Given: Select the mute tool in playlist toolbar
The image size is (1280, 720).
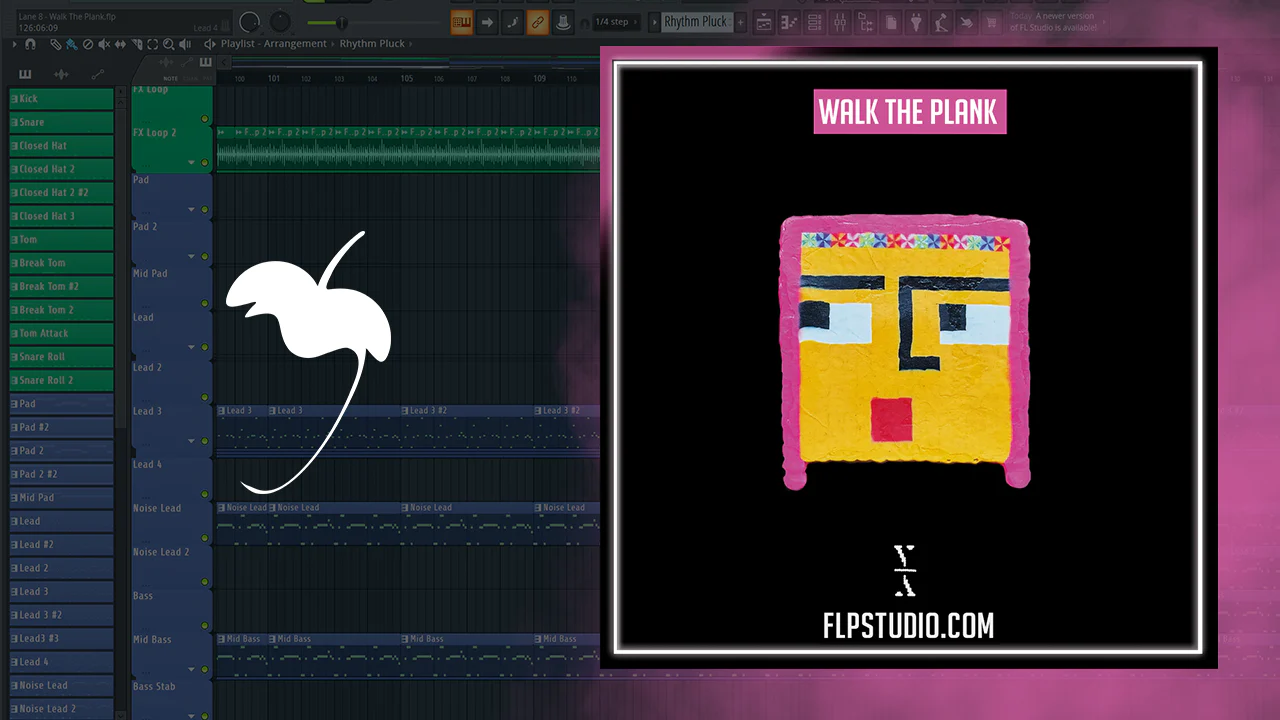Looking at the screenshot, I should (x=104, y=44).
